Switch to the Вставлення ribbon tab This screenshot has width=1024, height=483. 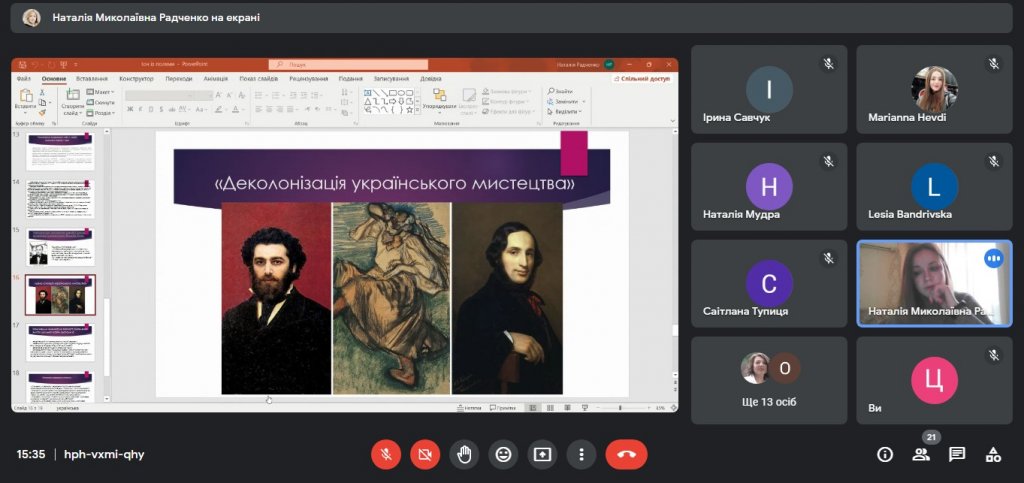[x=91, y=78]
